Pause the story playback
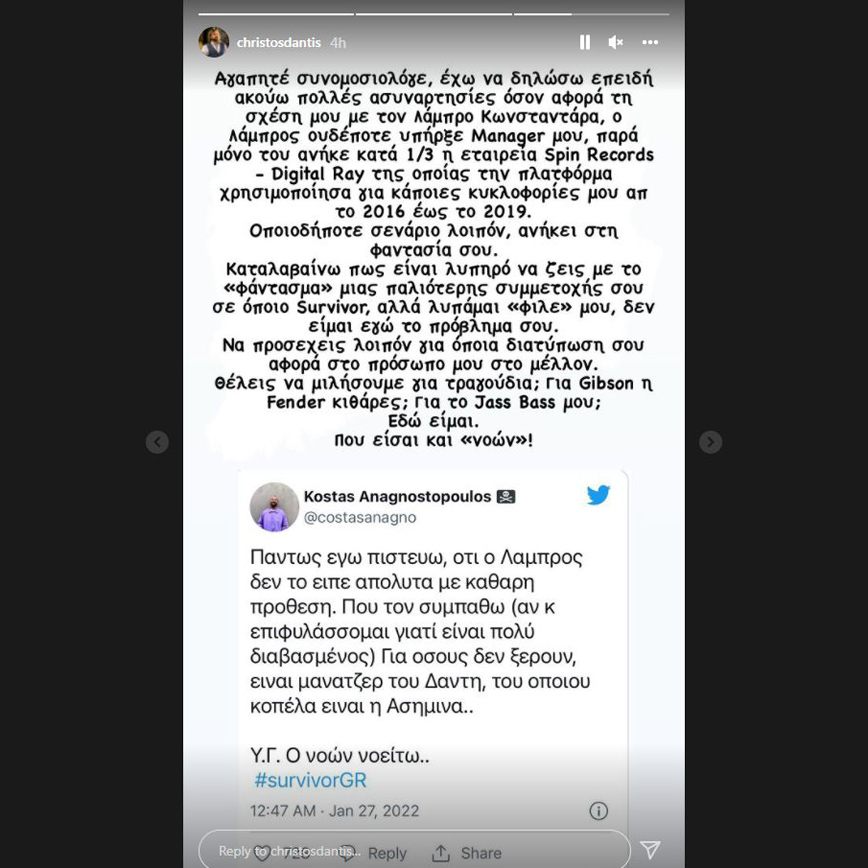The width and height of the screenshot is (868, 868). [585, 43]
